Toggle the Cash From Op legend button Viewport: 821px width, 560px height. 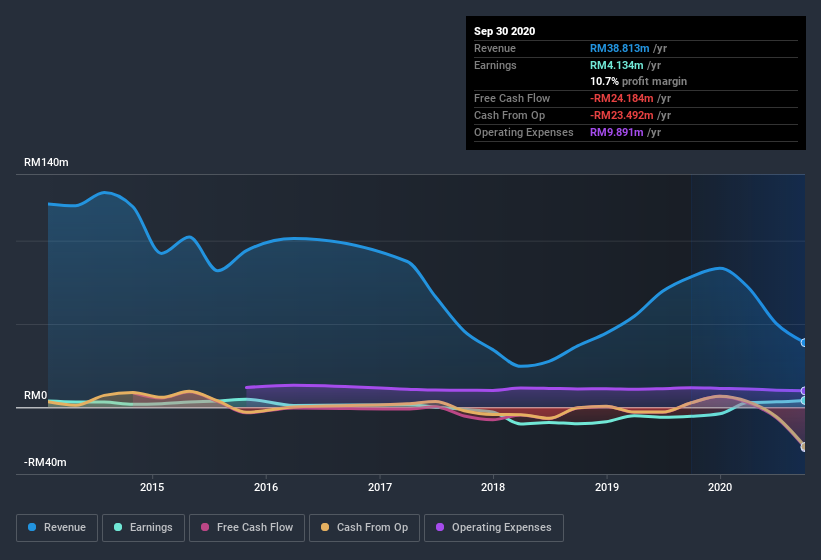point(364,528)
